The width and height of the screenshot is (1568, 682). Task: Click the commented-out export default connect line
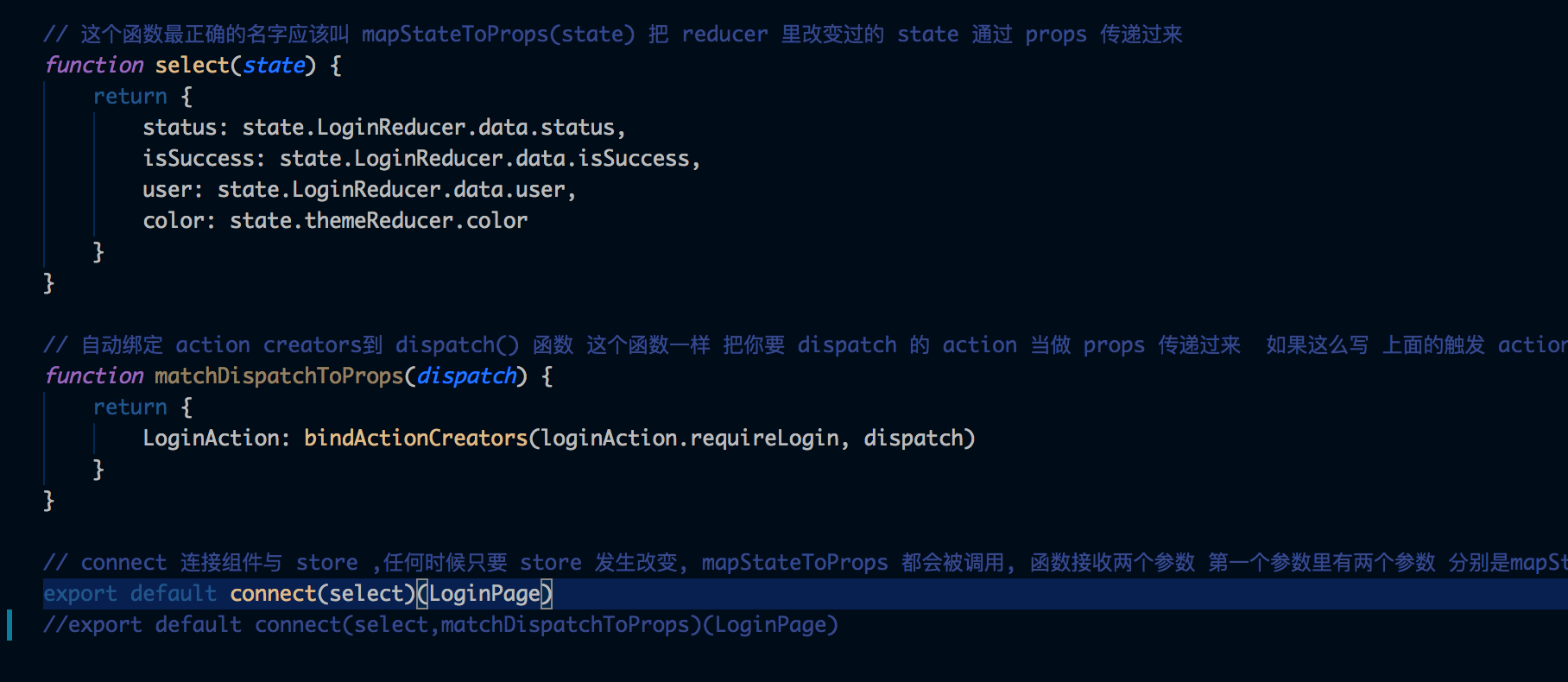tap(440, 625)
